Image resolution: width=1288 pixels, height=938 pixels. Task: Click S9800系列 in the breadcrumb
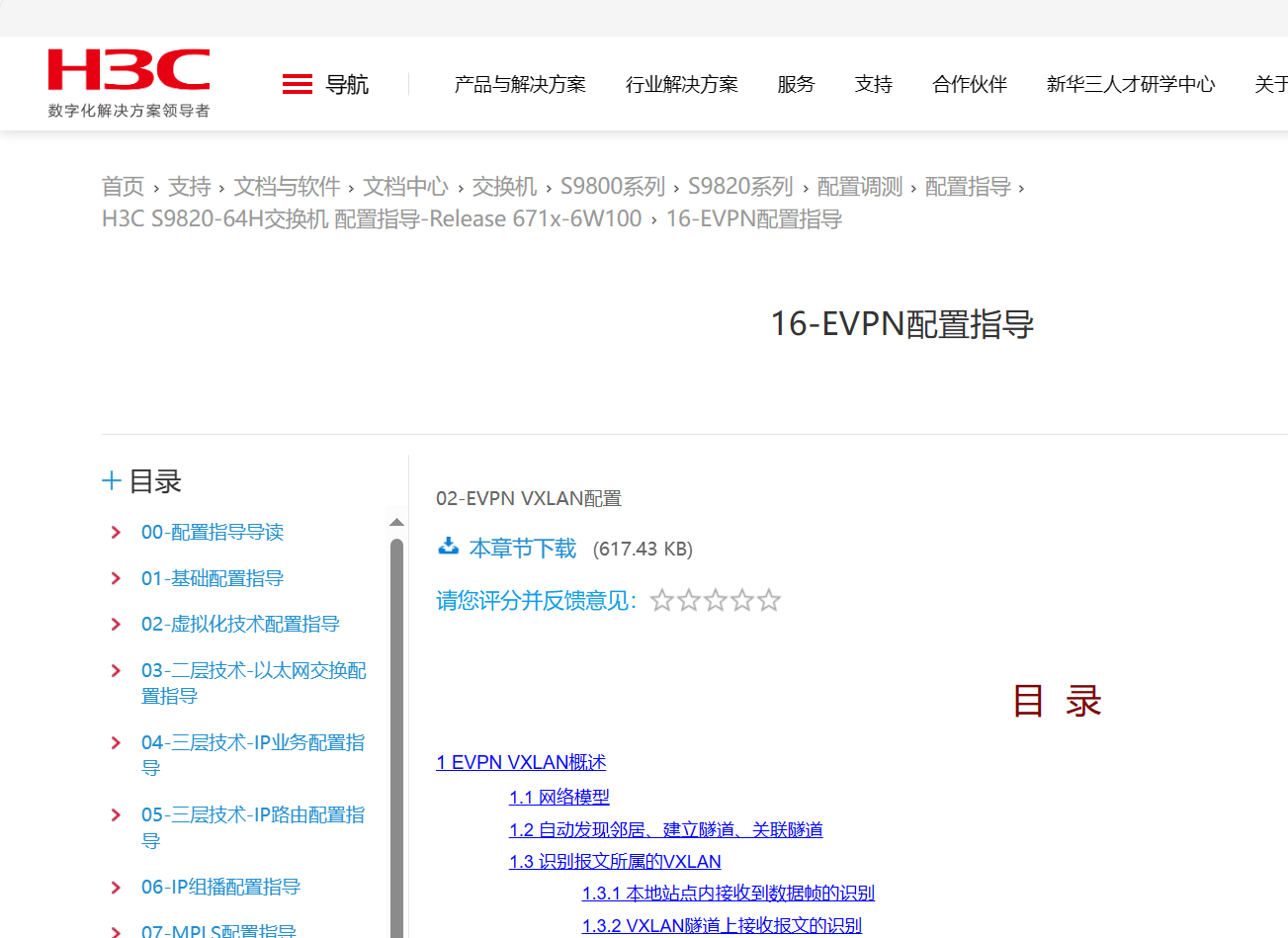[613, 187]
